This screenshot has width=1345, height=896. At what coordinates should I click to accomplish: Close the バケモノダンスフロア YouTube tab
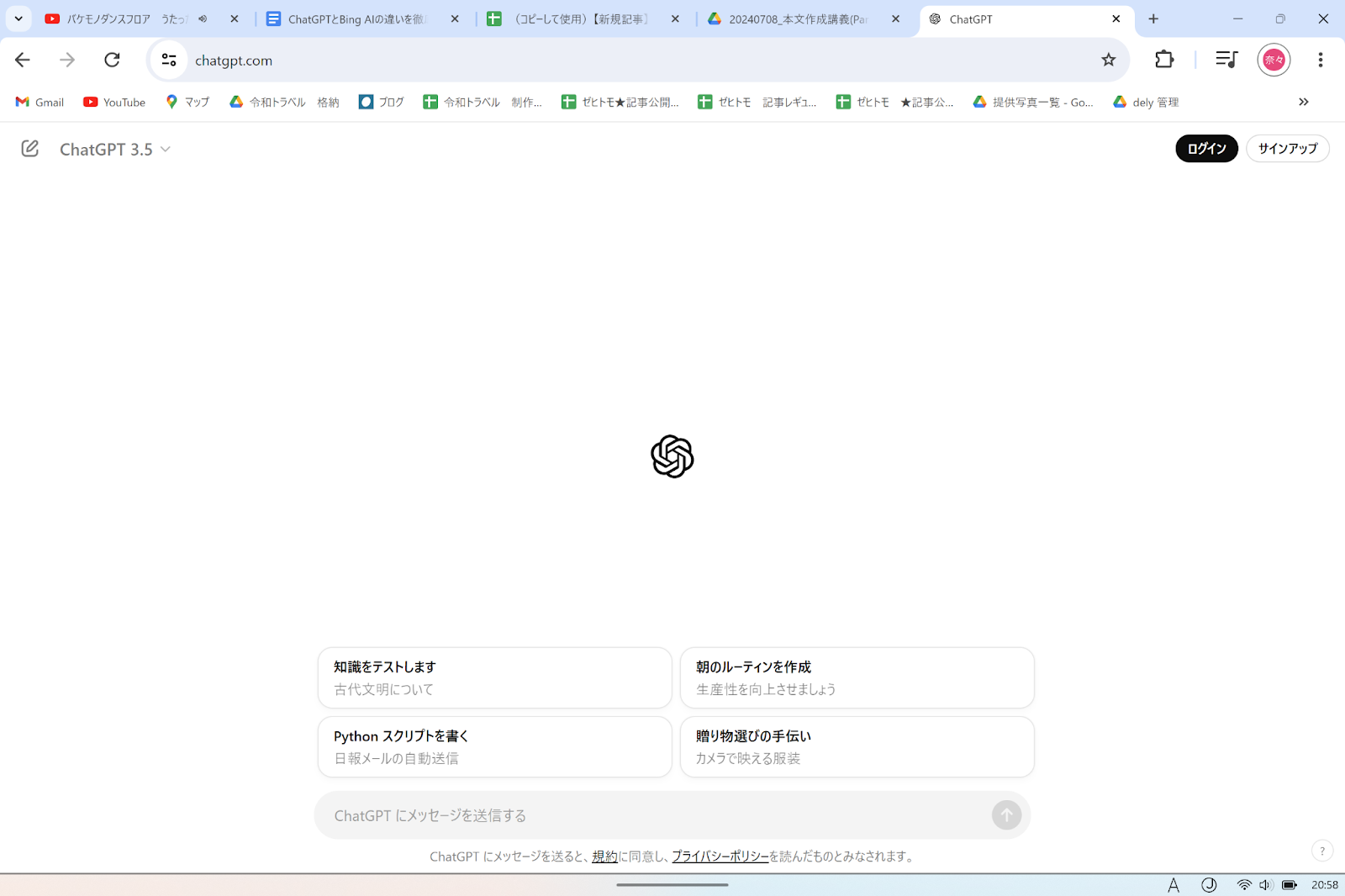tap(235, 18)
